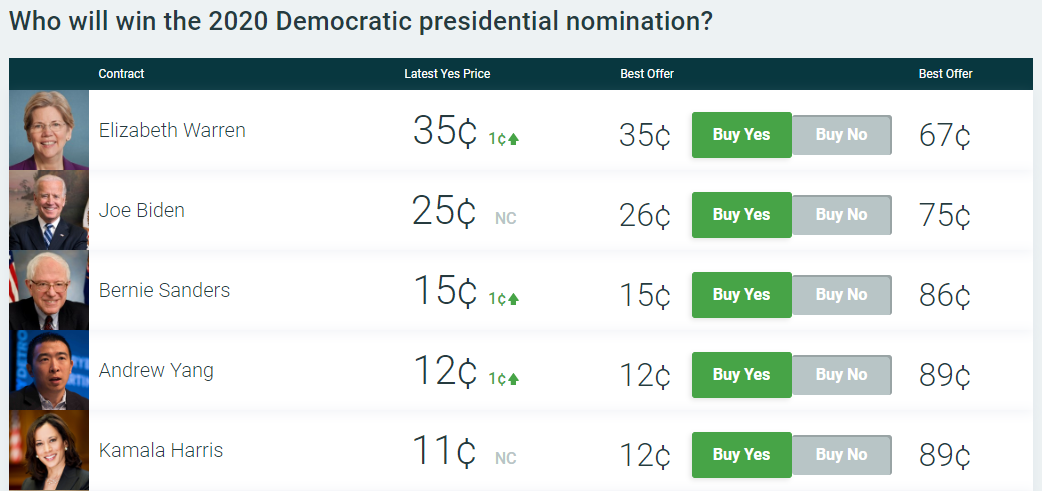Click Andrew Yang's photo thumbnail
1042x491 pixels.
(x=49, y=370)
